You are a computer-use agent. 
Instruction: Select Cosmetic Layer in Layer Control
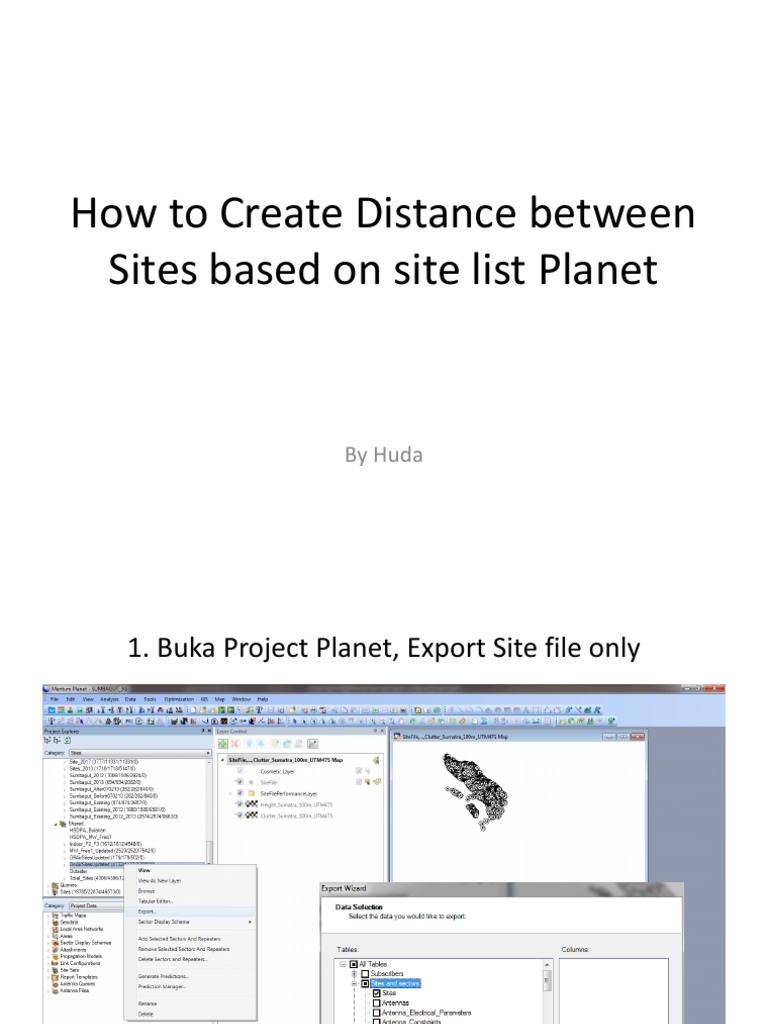278,771
